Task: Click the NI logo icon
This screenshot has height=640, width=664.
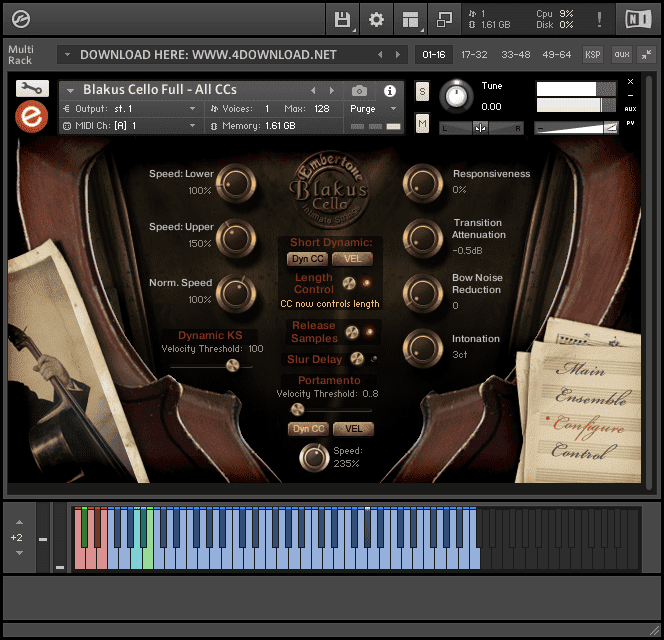Action: (638, 19)
